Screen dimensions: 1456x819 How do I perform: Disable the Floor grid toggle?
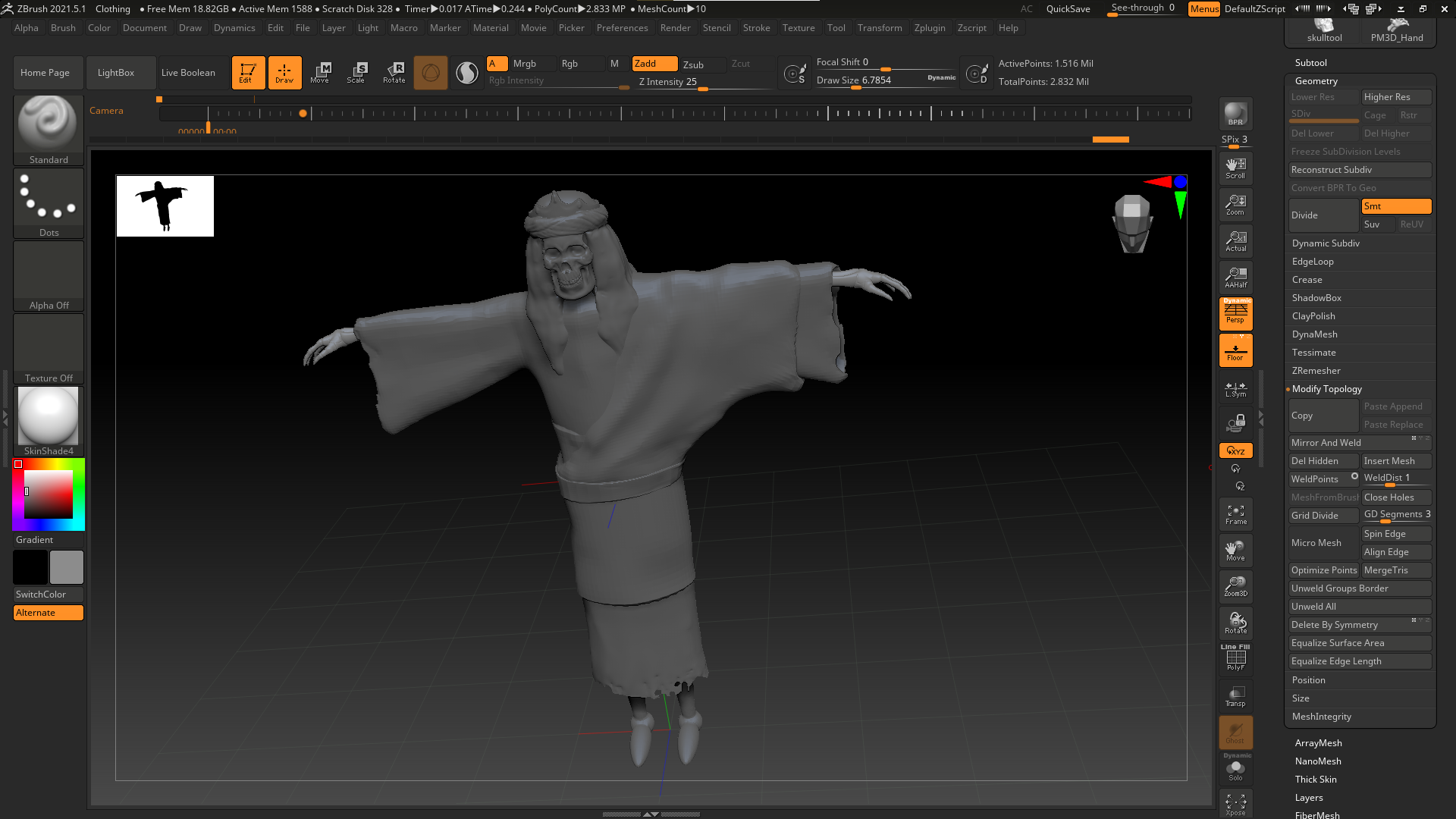click(1235, 350)
